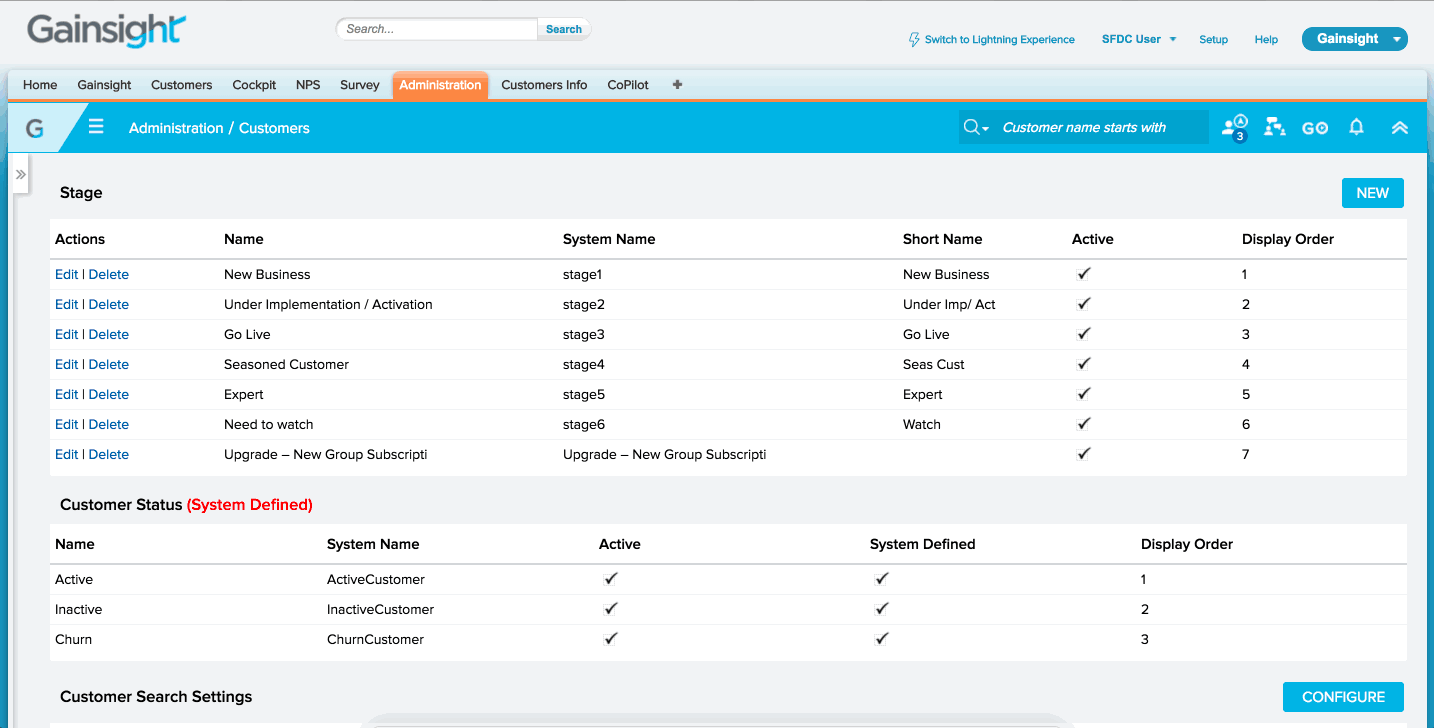Toggle the Active checkmark for the Inactive status
Screen dimensions: 1434x728
(x=611, y=609)
